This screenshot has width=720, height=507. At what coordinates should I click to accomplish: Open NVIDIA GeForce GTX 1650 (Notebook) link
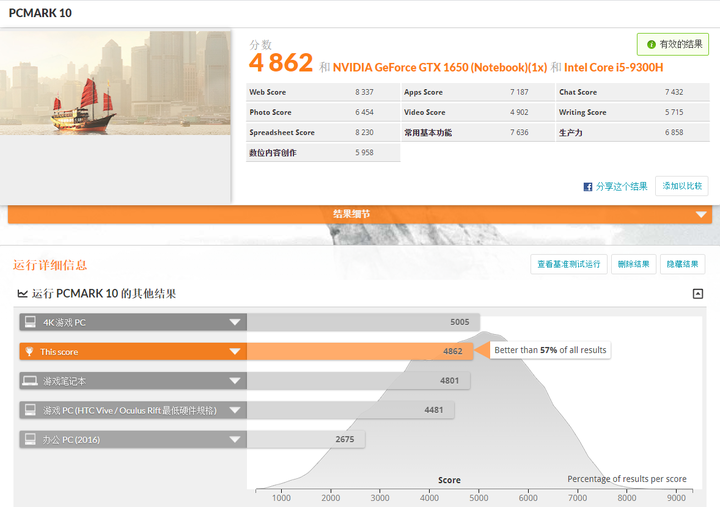[440, 68]
